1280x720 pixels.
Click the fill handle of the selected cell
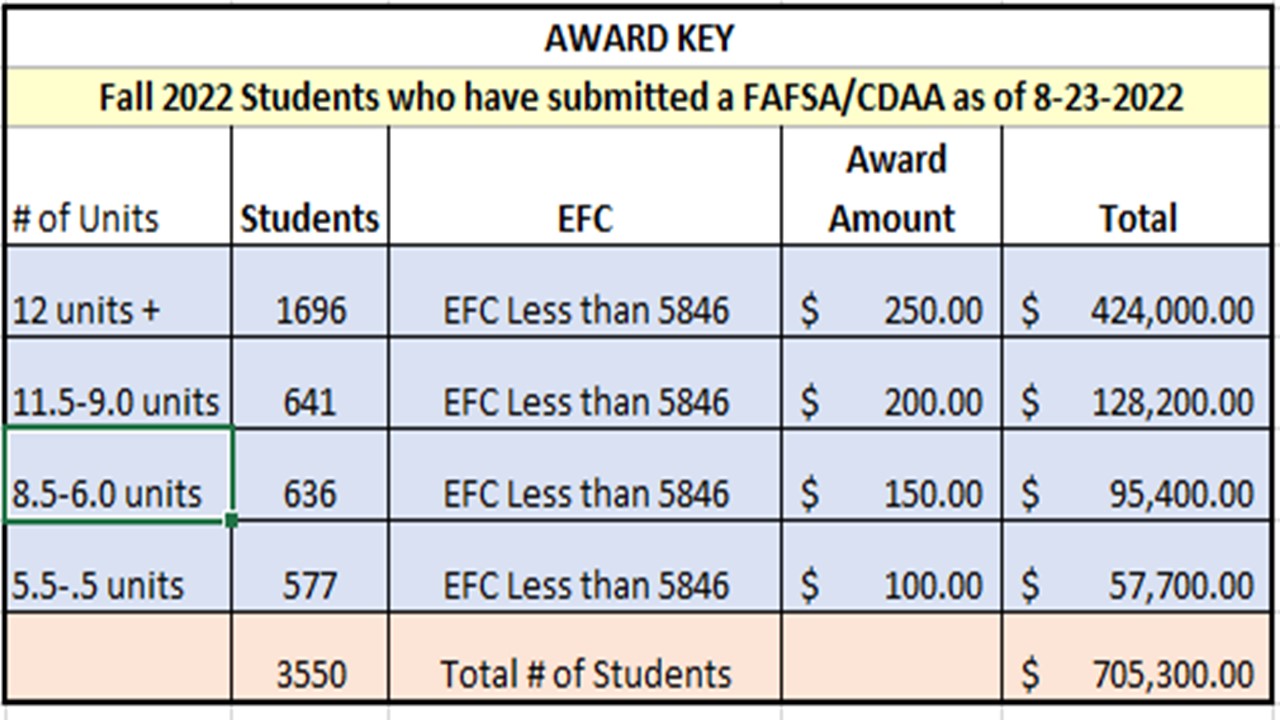click(232, 520)
